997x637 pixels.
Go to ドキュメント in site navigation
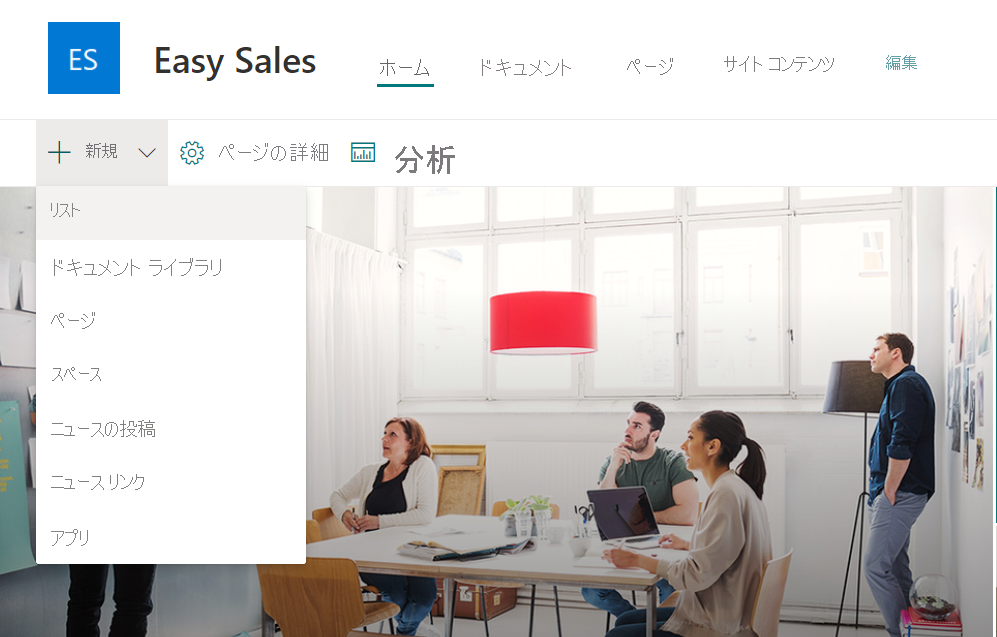[525, 67]
